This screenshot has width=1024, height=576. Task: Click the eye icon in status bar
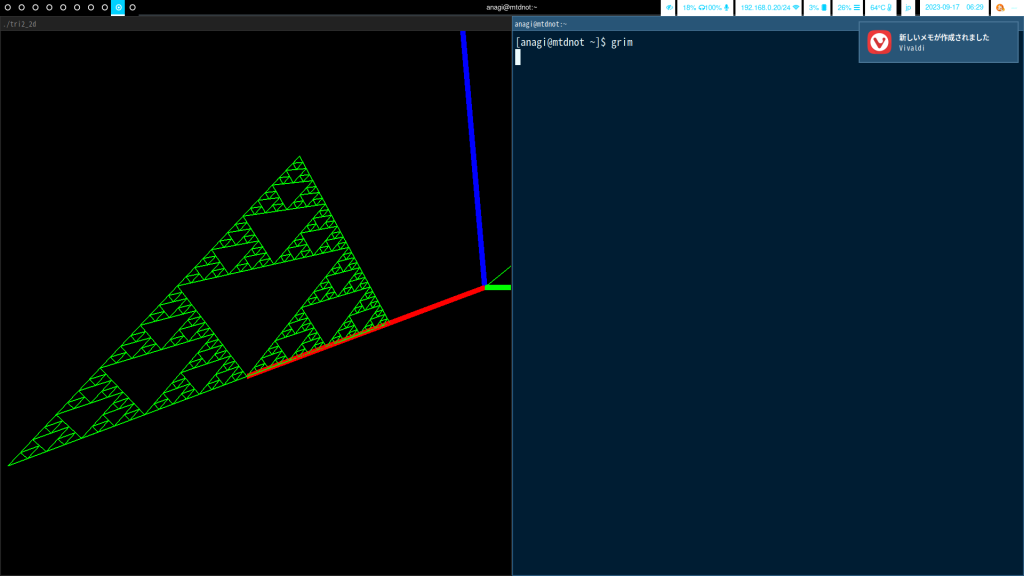(669, 7)
